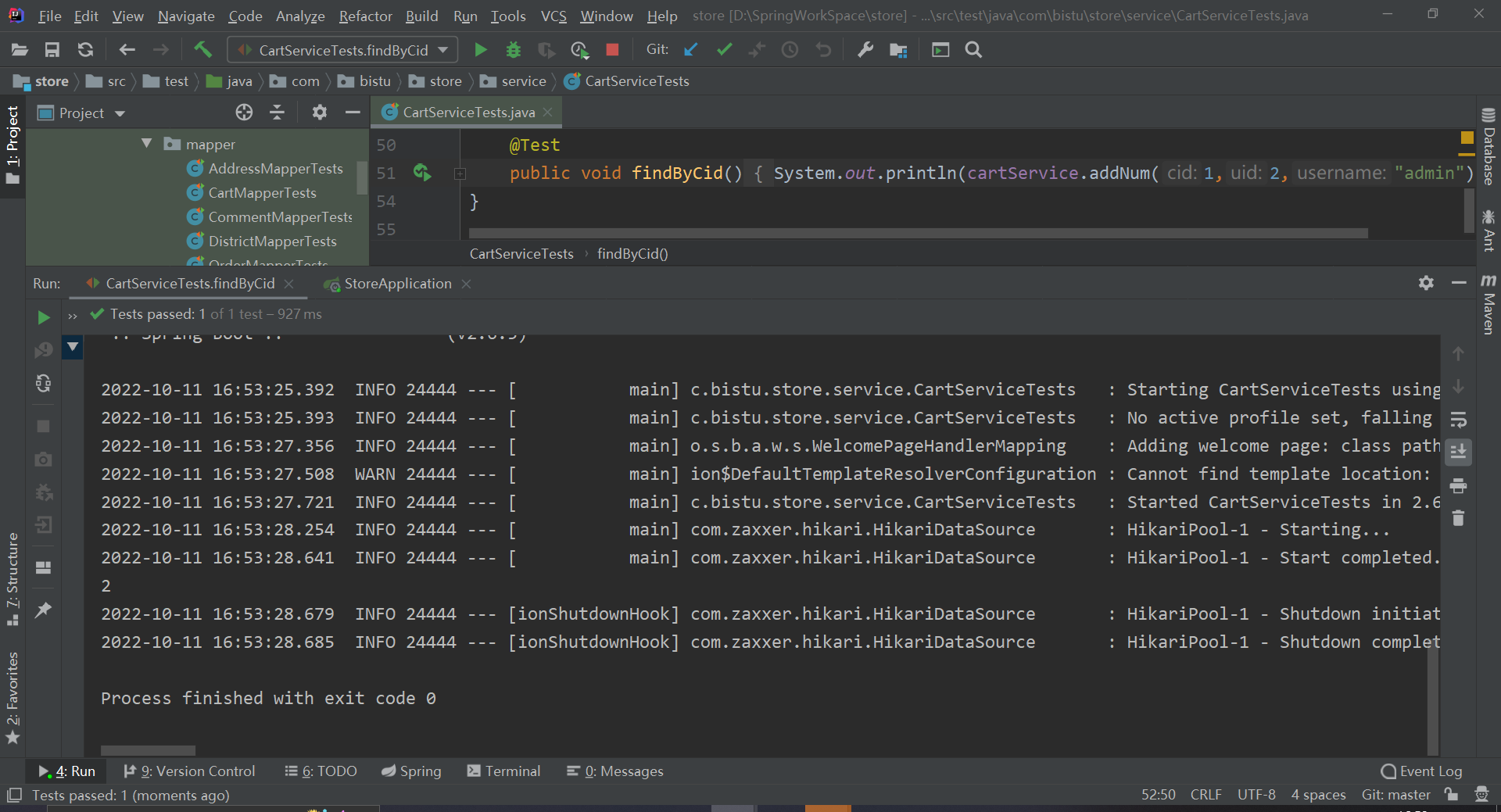Screen dimensions: 1501x812
Task: Open CartMapperTests in Project tree
Action: (x=262, y=193)
